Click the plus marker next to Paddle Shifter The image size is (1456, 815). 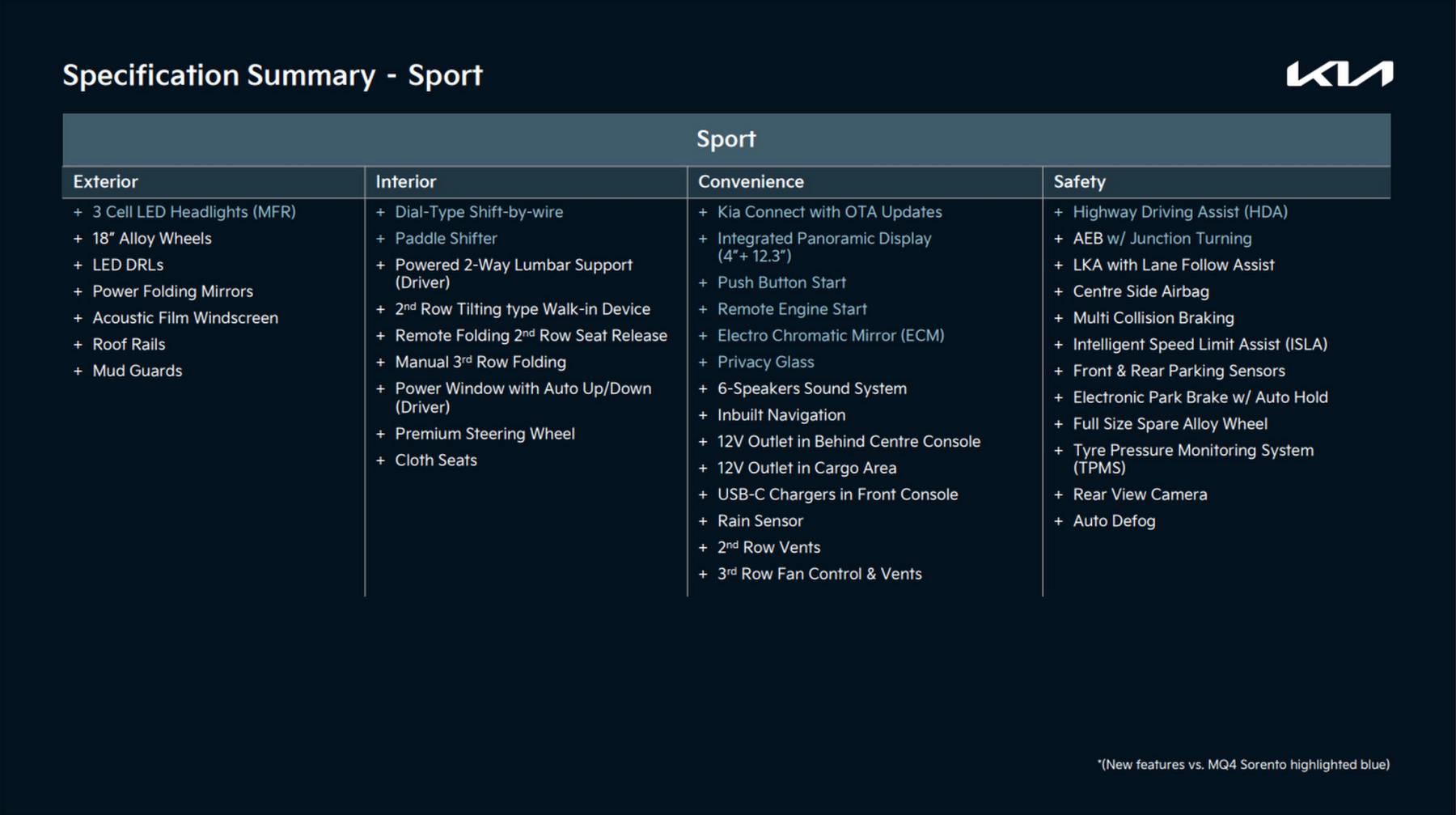(x=380, y=238)
